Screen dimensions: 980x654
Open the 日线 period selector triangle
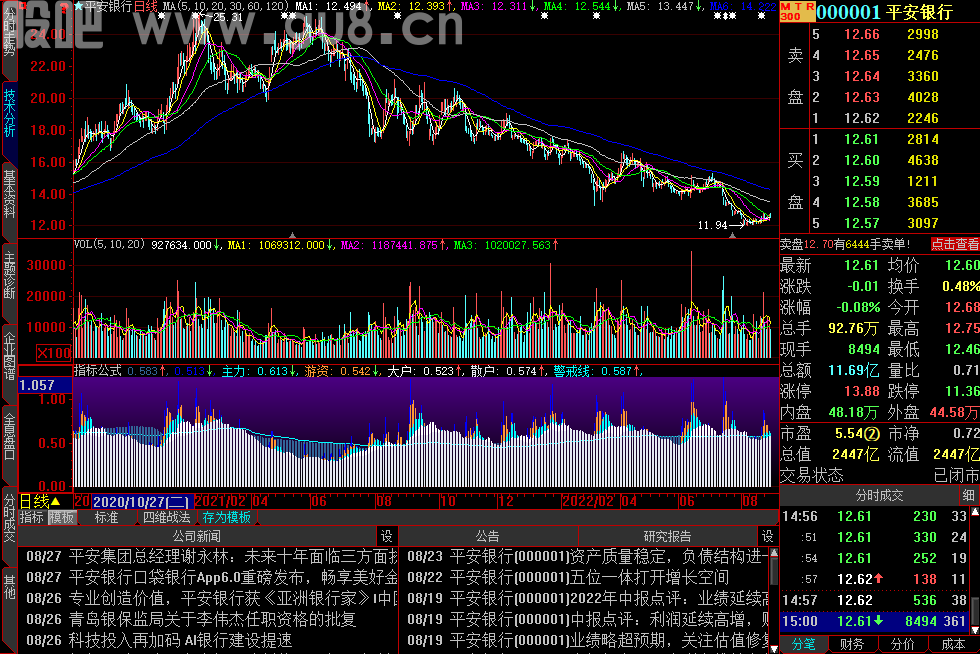point(56,501)
